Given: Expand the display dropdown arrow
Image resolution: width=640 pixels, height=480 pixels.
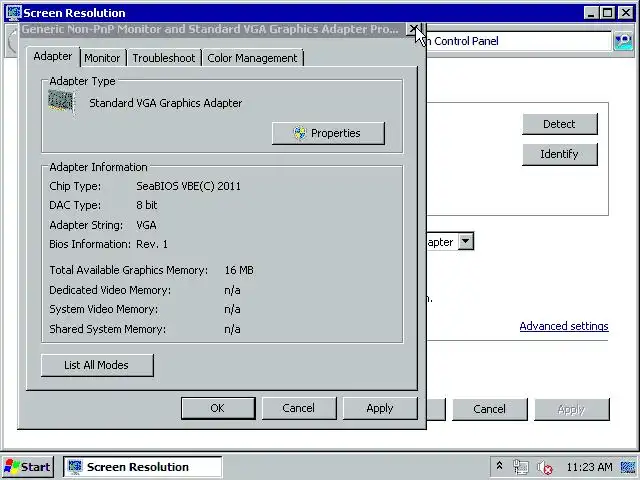Looking at the screenshot, I should (466, 241).
